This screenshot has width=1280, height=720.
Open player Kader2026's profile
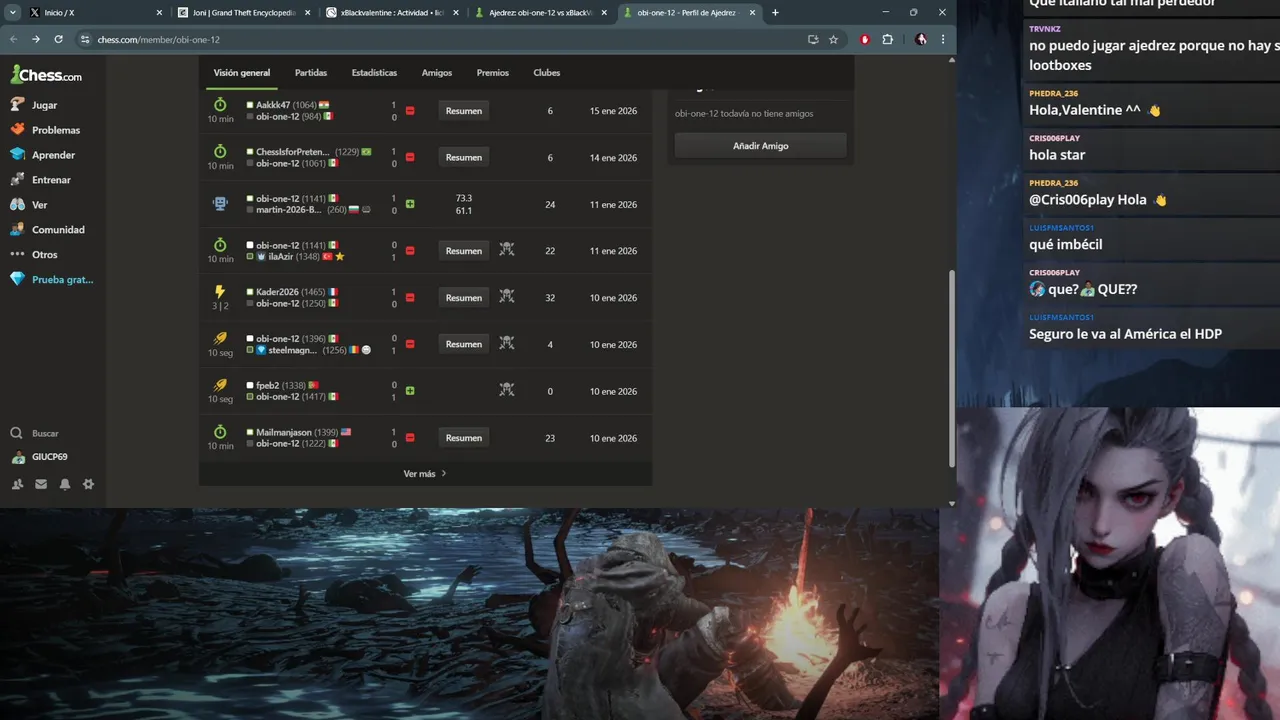click(277, 292)
